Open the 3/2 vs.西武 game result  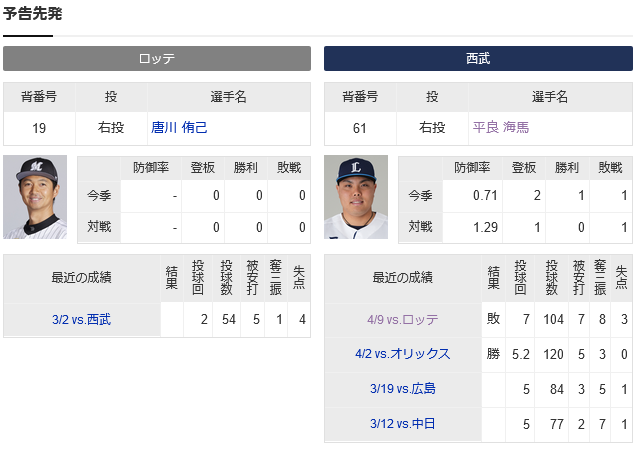82,319
